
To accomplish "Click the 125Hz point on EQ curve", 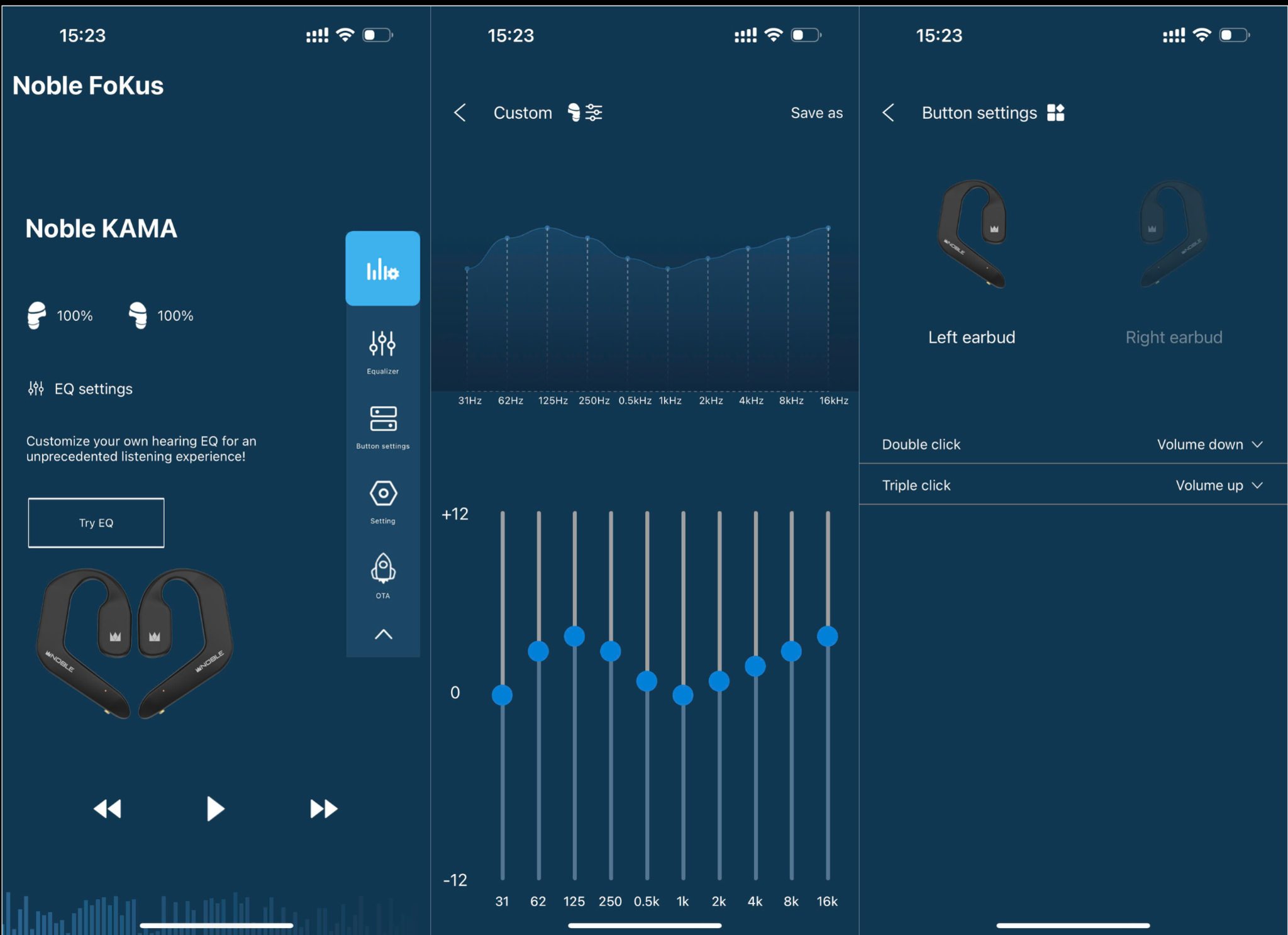I will tap(547, 228).
